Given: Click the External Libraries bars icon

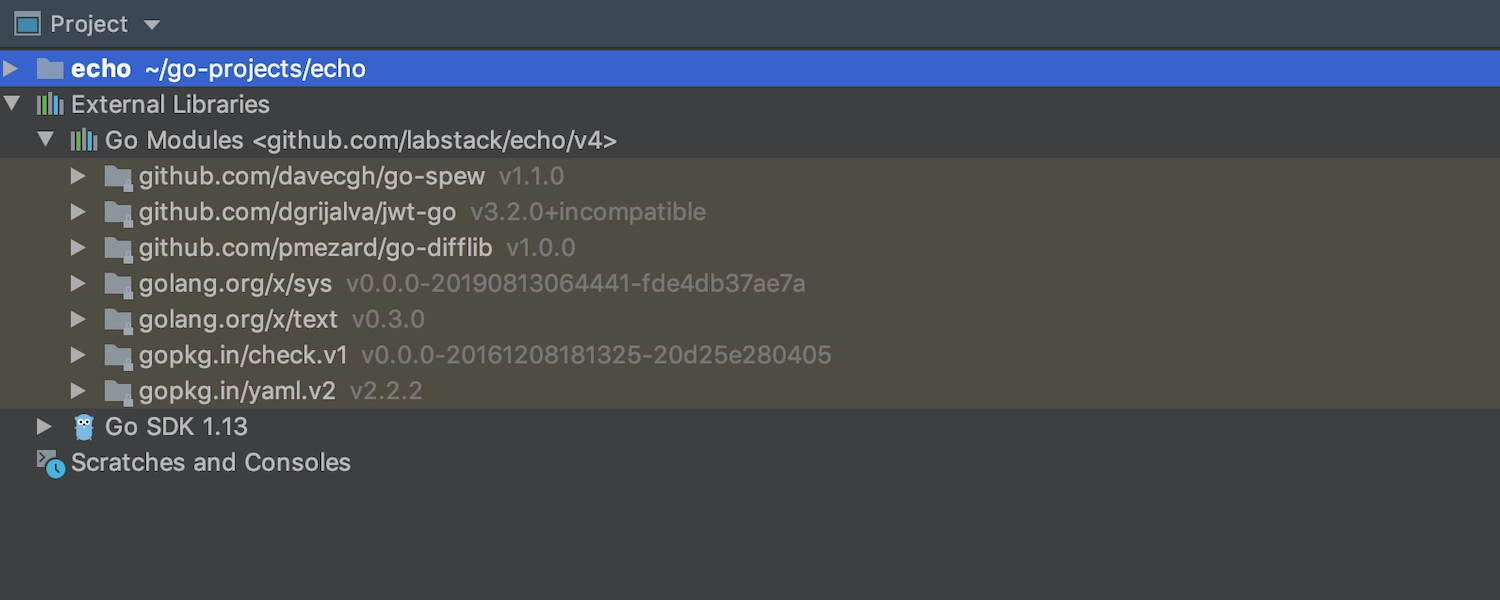Looking at the screenshot, I should coord(50,104).
